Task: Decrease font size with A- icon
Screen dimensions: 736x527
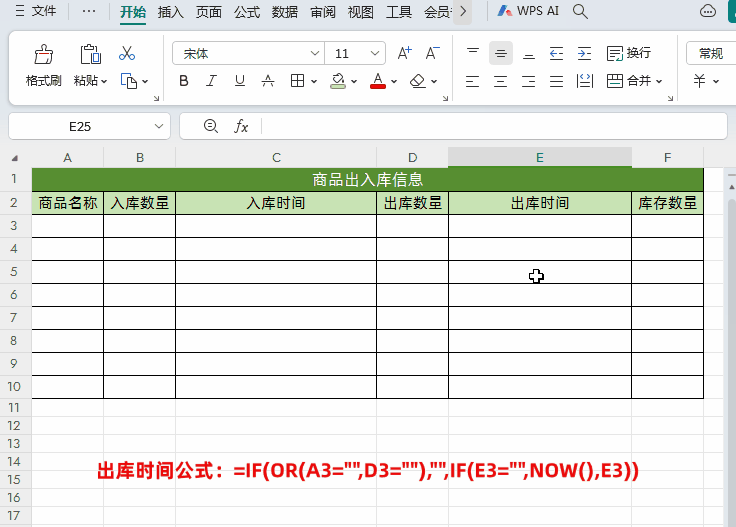Action: 432,53
